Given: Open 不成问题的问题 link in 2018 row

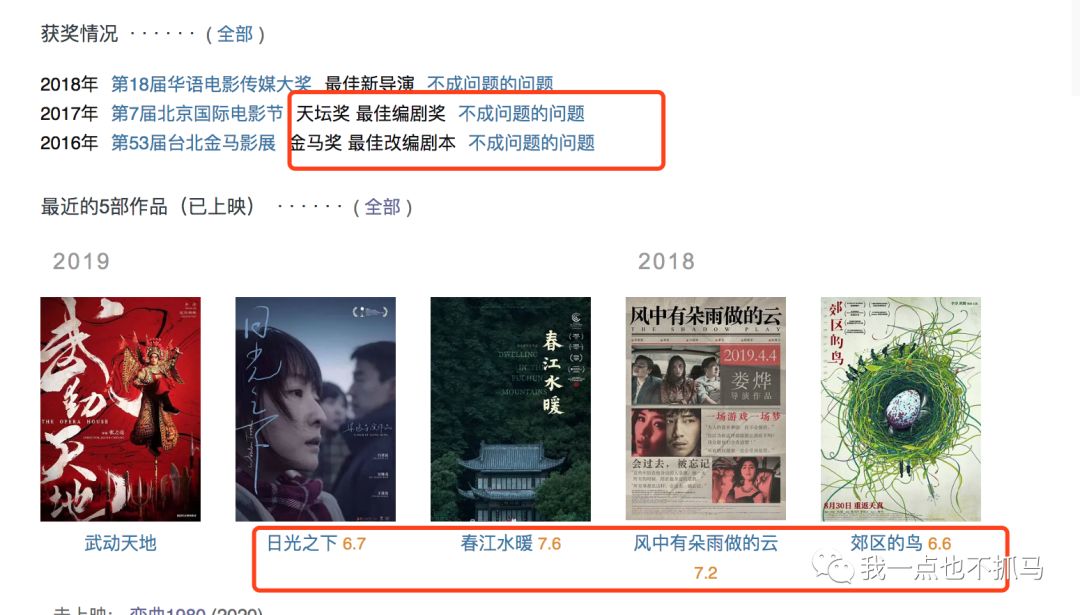Looking at the screenshot, I should click(490, 84).
